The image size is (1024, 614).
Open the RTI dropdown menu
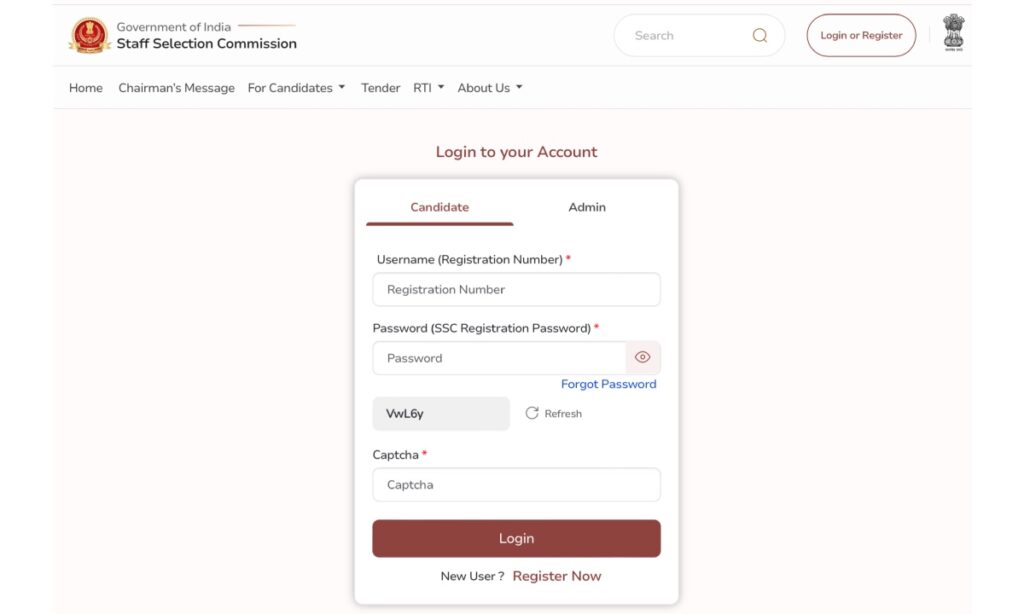click(x=428, y=88)
